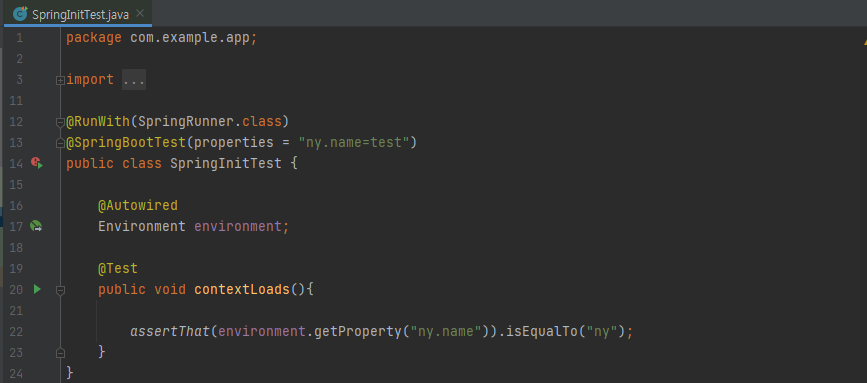Click the class name SpringInitTest
Viewport: 867px width, 383px height.
pyautogui.click(x=226, y=163)
